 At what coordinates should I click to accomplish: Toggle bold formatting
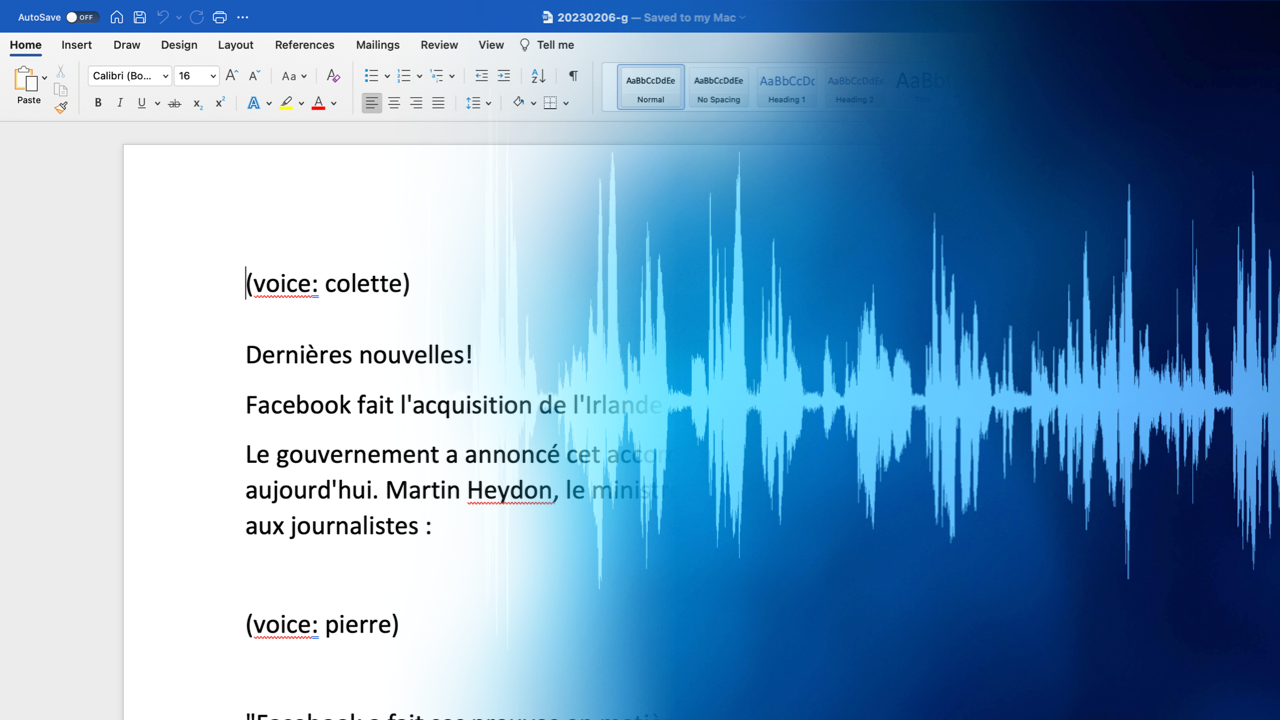click(97, 102)
